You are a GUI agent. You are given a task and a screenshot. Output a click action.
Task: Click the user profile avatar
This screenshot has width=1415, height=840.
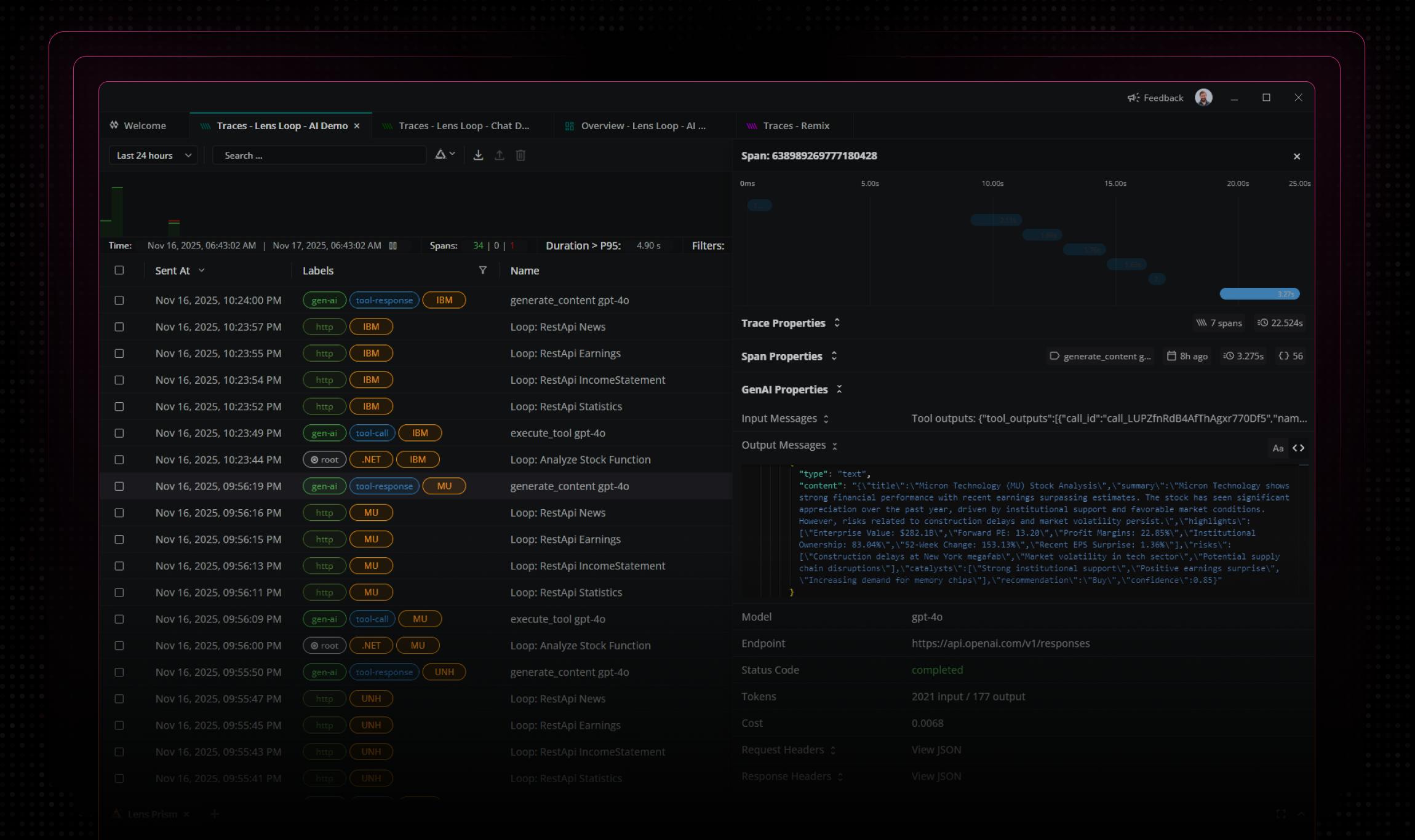[1203, 98]
